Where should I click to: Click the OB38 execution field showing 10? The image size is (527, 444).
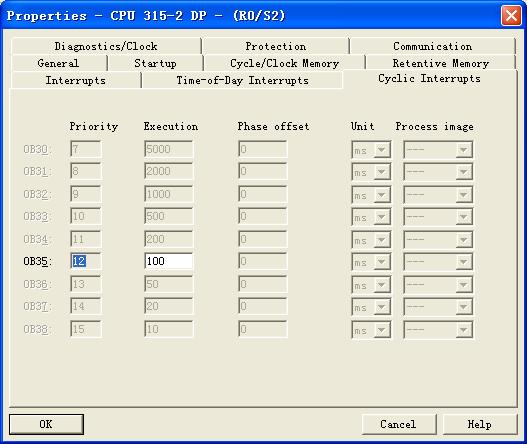coord(169,329)
